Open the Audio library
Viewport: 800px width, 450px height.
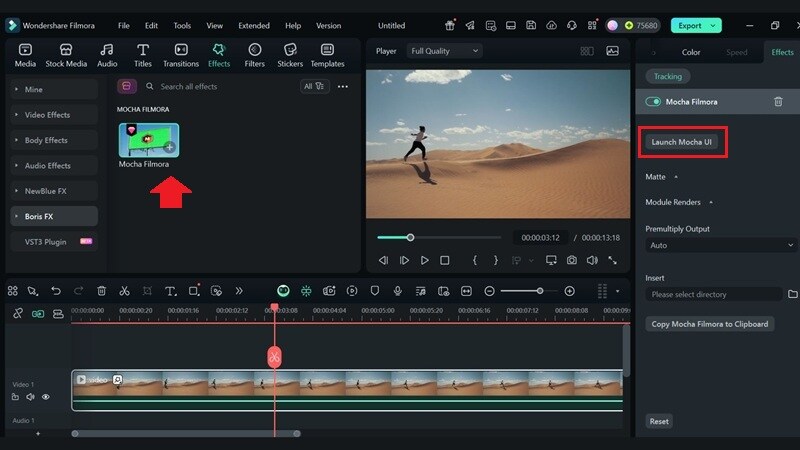coord(107,55)
